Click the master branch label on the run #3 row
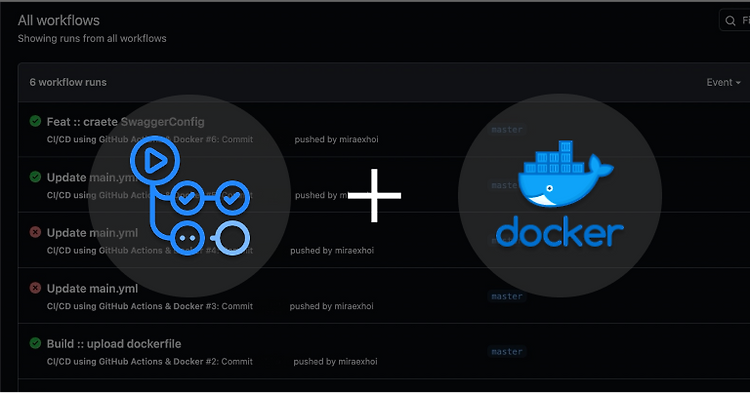 (x=507, y=296)
